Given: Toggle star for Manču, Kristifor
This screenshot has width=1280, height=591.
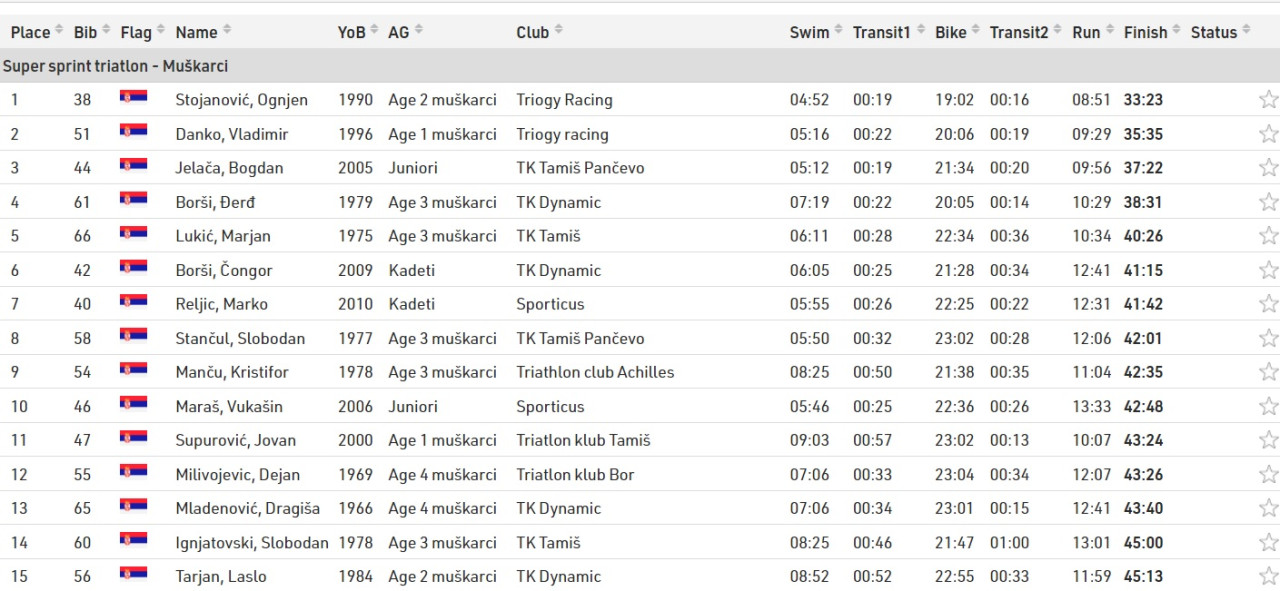Looking at the screenshot, I should [x=1268, y=372].
